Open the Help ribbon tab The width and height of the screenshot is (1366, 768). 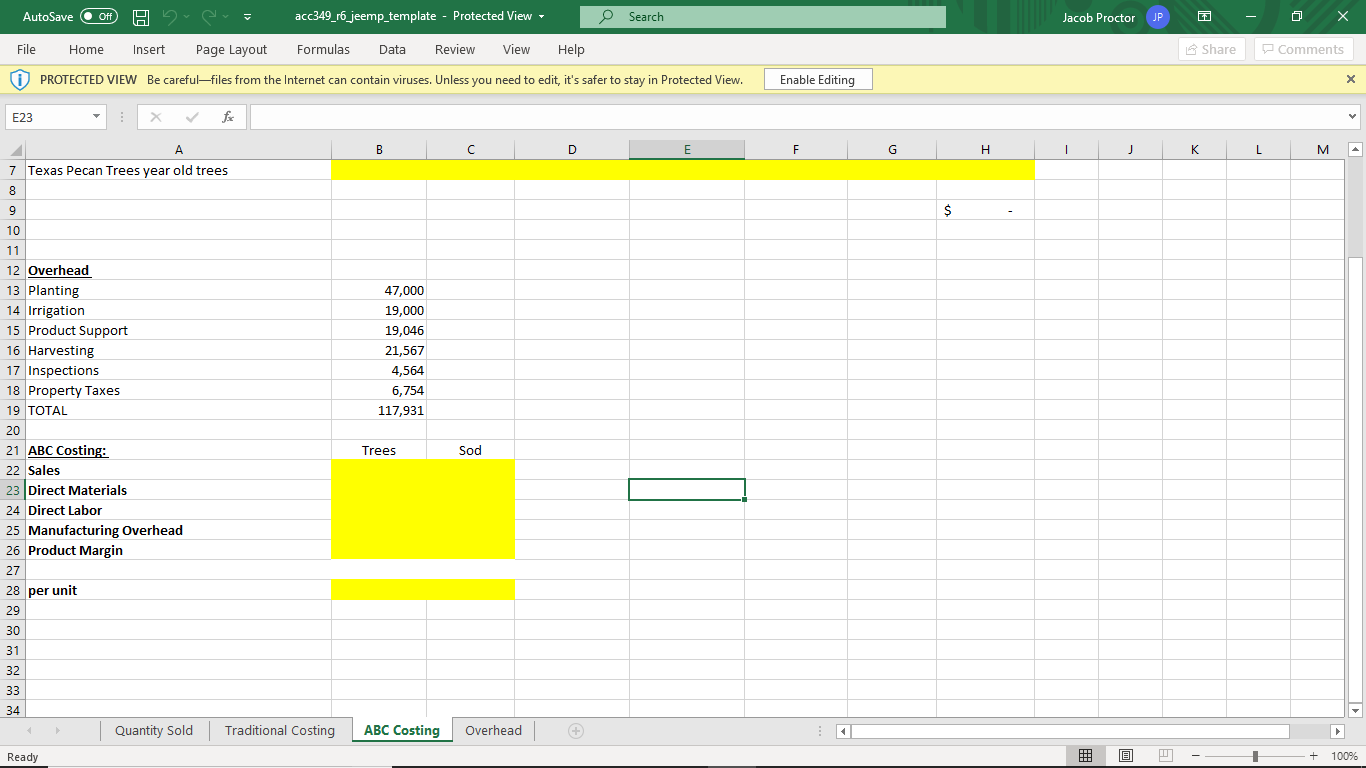[x=571, y=49]
